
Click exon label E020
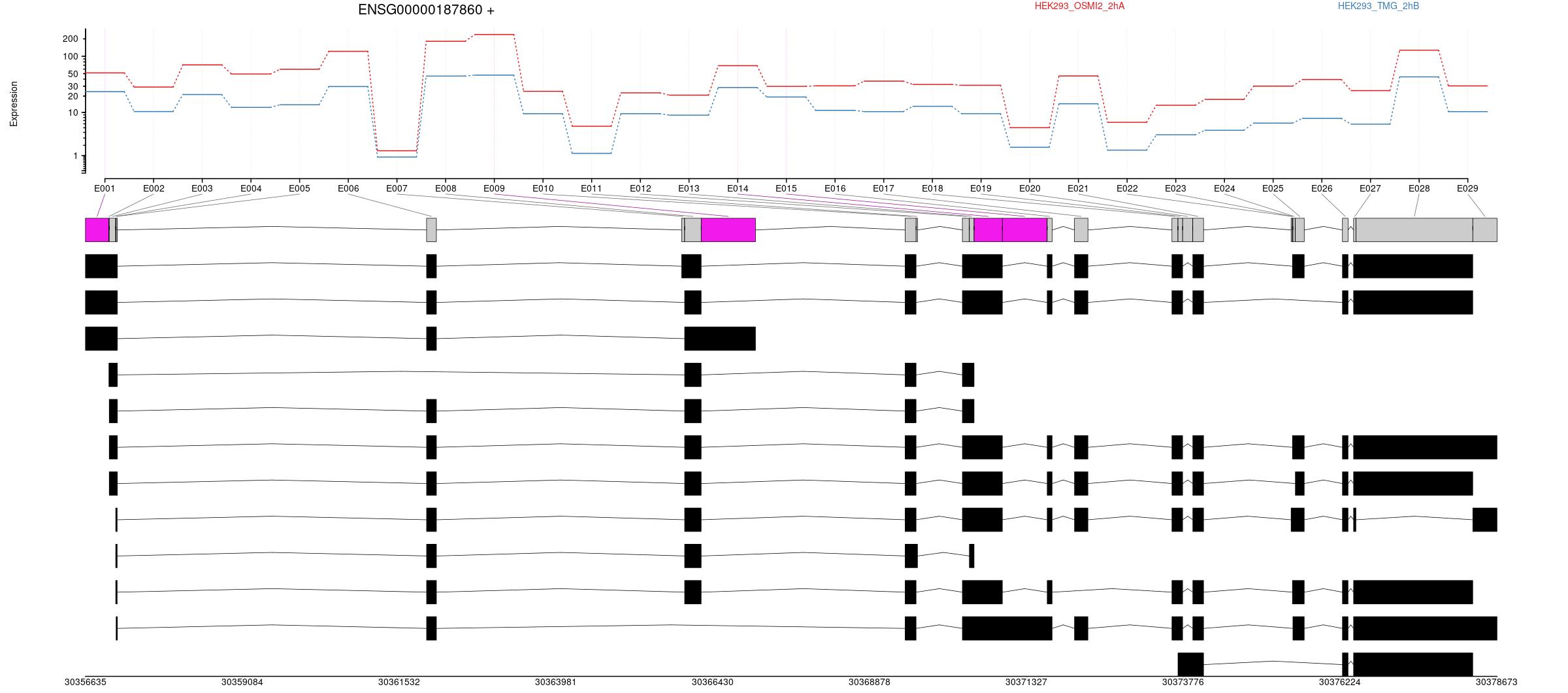1030,188
